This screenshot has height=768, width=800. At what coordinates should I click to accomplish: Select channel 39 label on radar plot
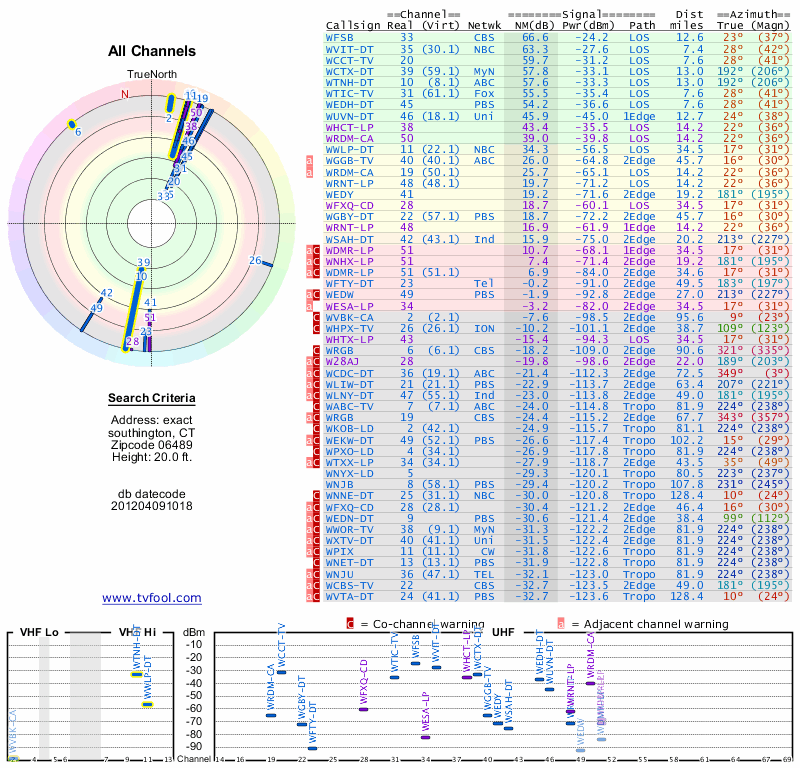[144, 262]
